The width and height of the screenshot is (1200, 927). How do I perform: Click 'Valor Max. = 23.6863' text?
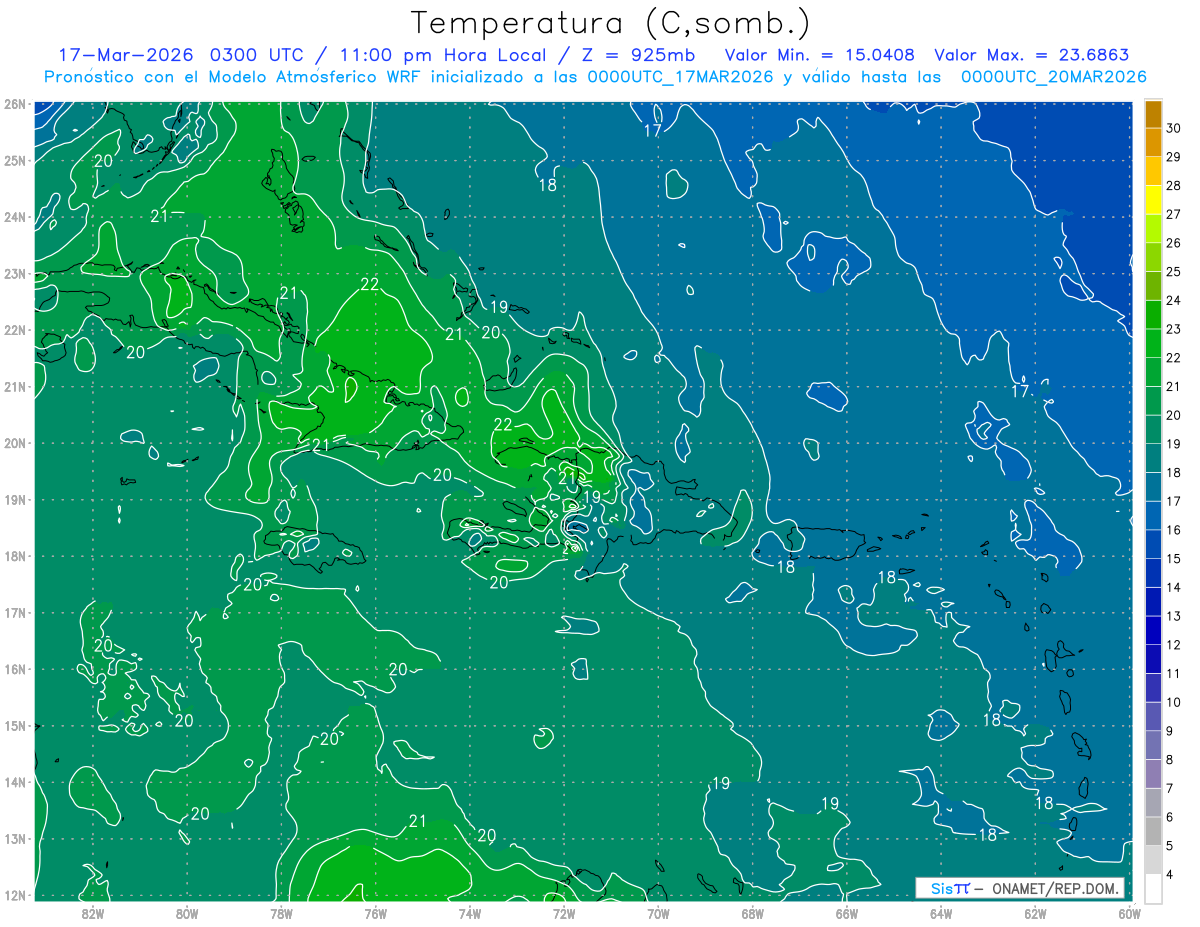pos(1032,55)
